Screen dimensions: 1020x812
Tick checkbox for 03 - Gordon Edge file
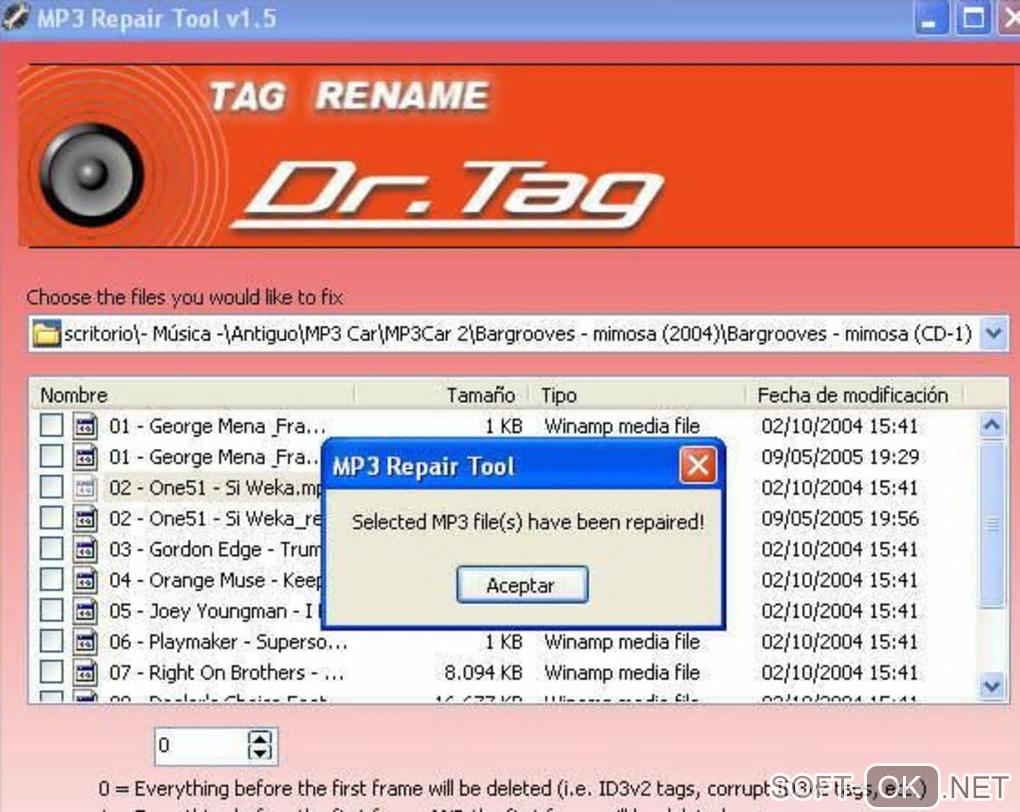(x=51, y=548)
